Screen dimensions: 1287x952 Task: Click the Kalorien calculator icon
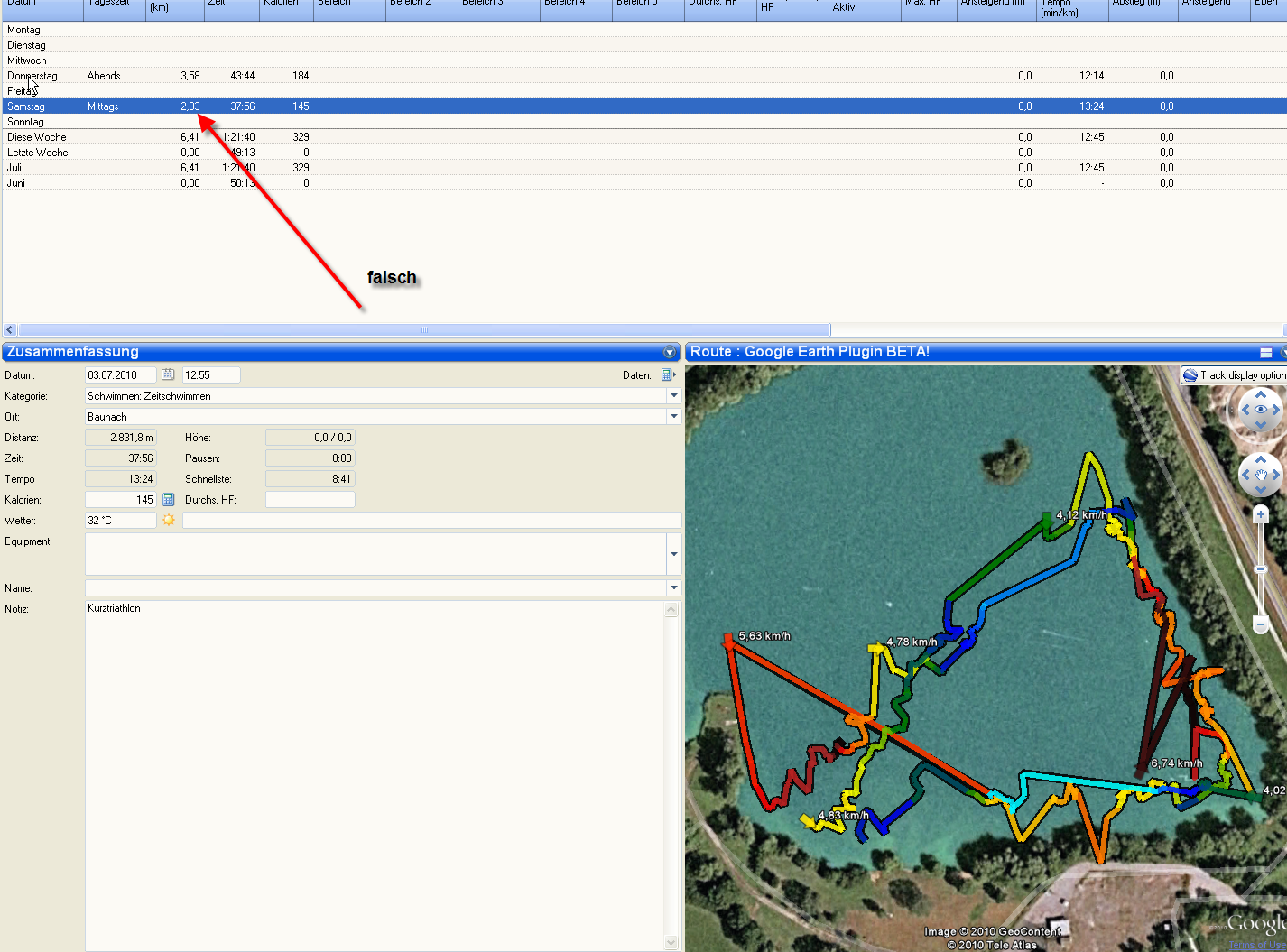pyautogui.click(x=168, y=500)
